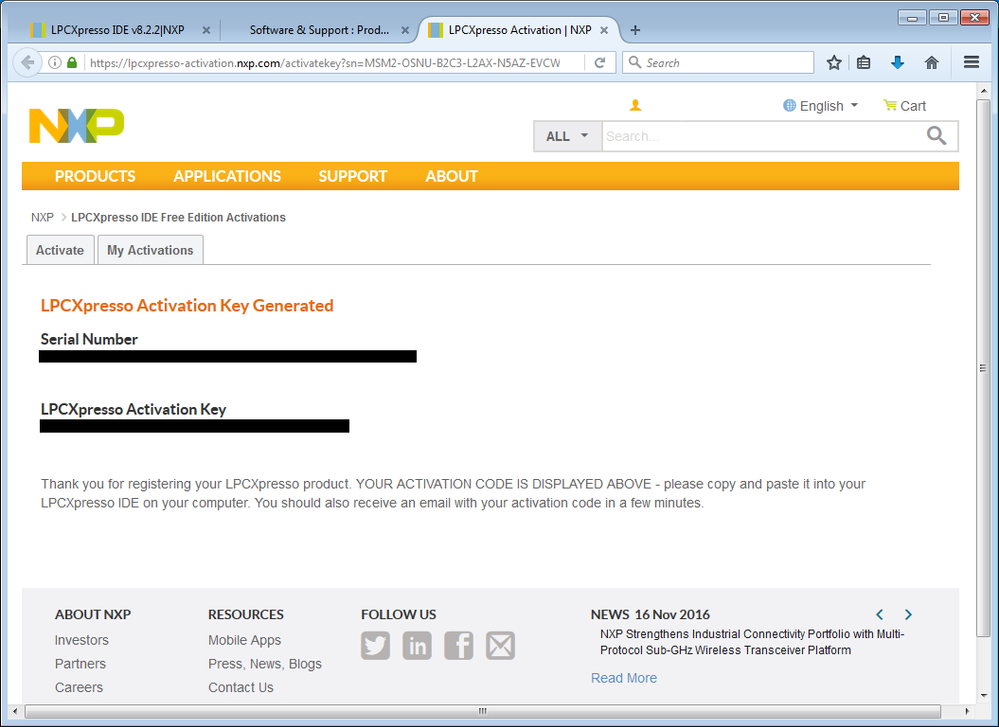The height and width of the screenshot is (727, 999).
Task: Go to the browser home page icon
Action: [x=931, y=62]
